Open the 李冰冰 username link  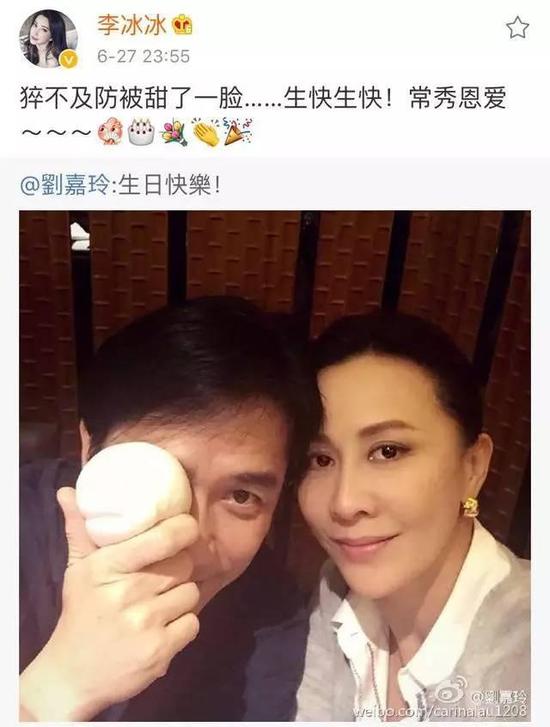tap(132, 25)
